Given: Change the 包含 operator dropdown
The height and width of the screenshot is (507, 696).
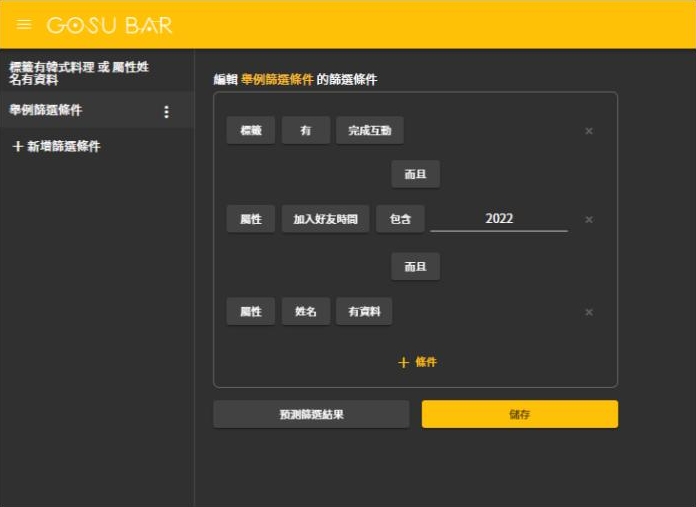Looking at the screenshot, I should pos(400,220).
